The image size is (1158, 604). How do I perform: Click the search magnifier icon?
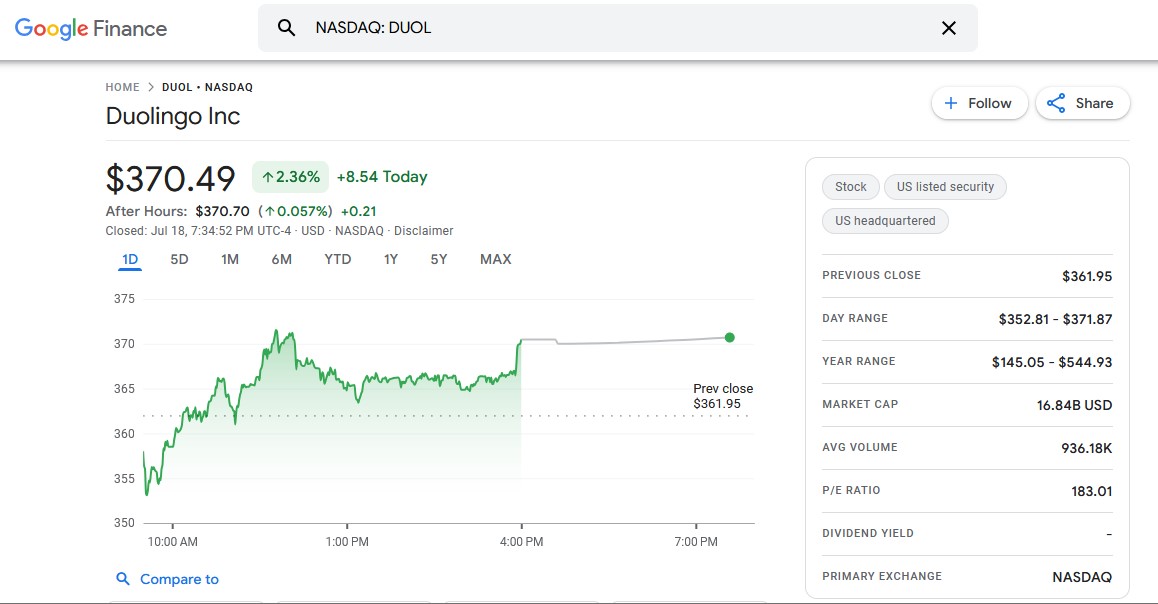[x=287, y=28]
